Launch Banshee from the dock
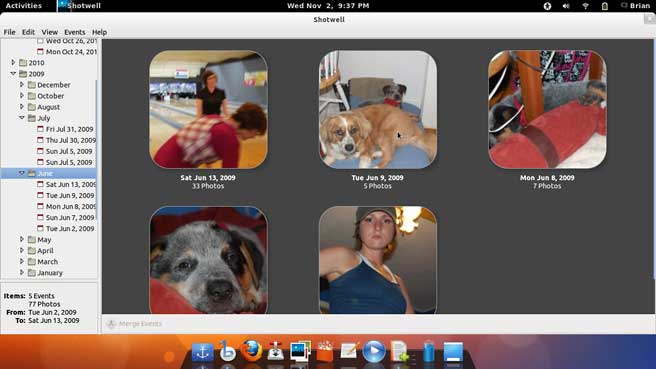This screenshot has height=369, width=656. click(227, 351)
